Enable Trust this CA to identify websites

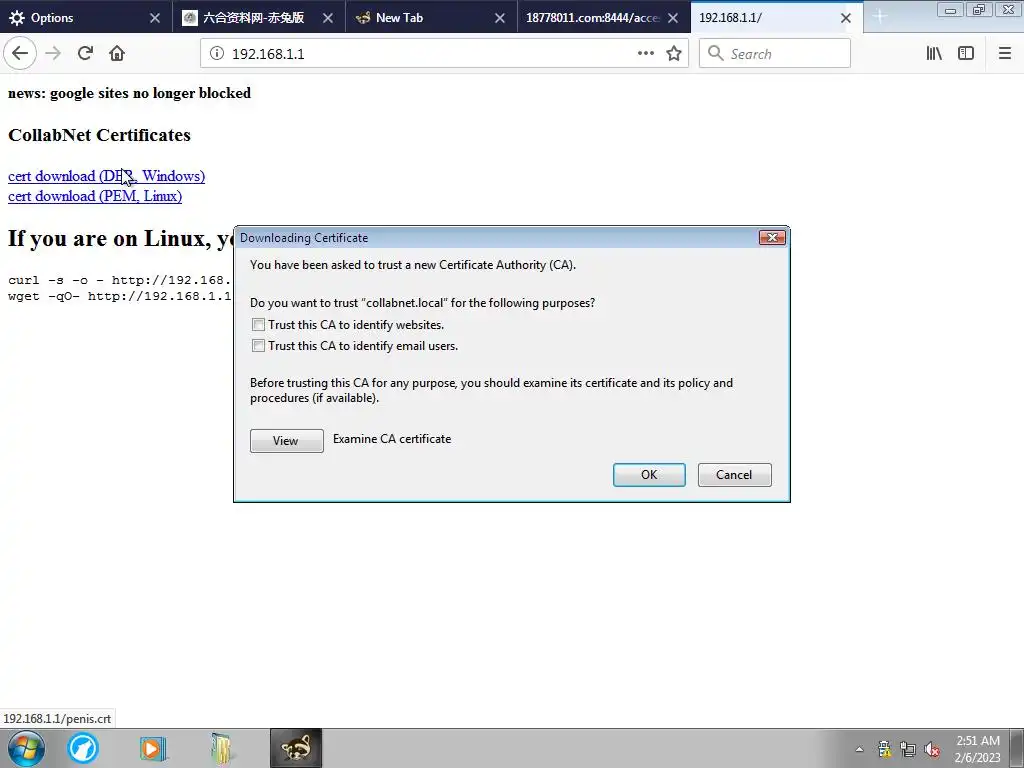coord(259,325)
